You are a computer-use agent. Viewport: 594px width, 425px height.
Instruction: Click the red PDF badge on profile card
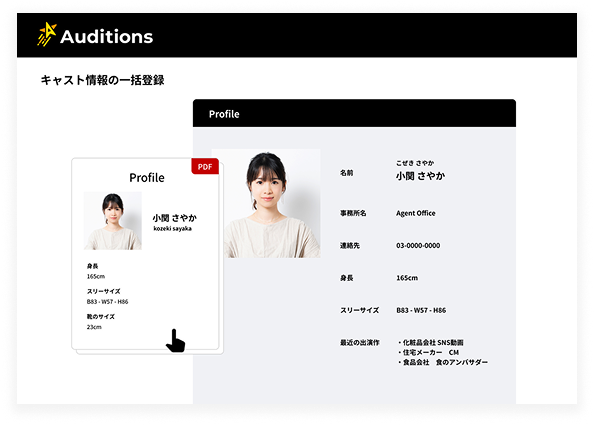pos(205,167)
